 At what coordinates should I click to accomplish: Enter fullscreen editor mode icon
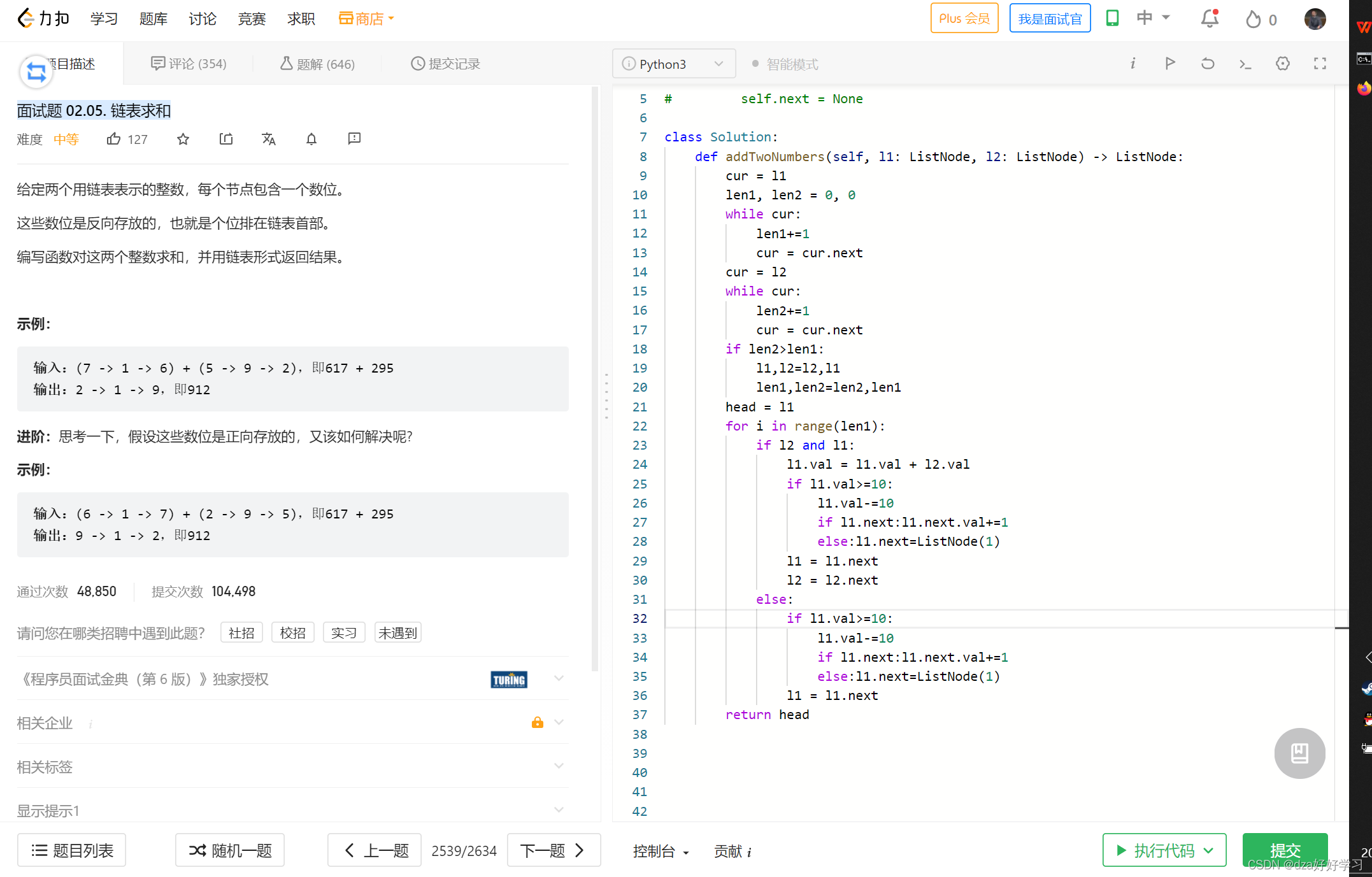pyautogui.click(x=1320, y=64)
